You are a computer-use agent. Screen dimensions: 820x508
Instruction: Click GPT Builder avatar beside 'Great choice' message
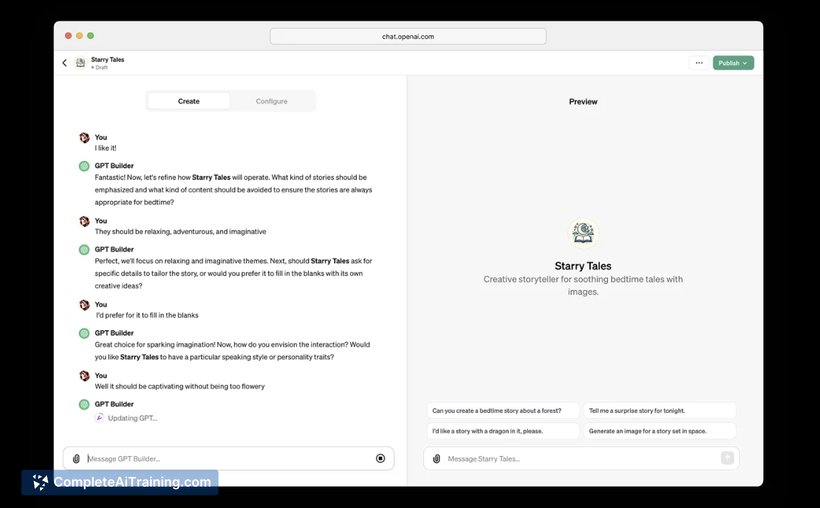(x=84, y=333)
